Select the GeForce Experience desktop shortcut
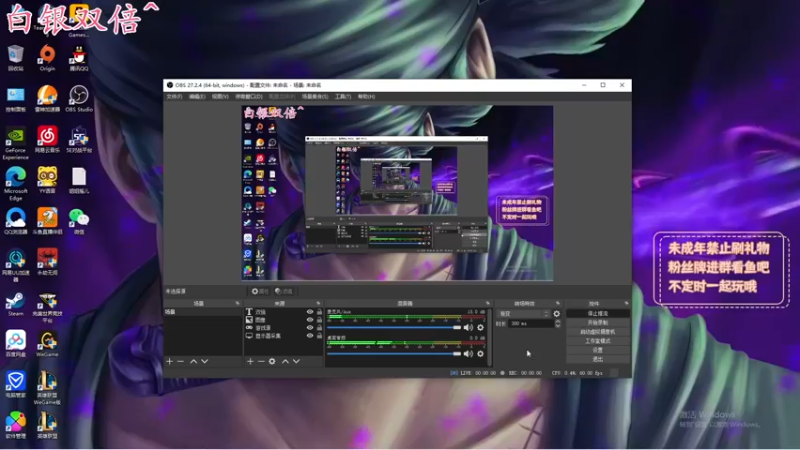Viewport: 800px width, 450px height. (15, 143)
